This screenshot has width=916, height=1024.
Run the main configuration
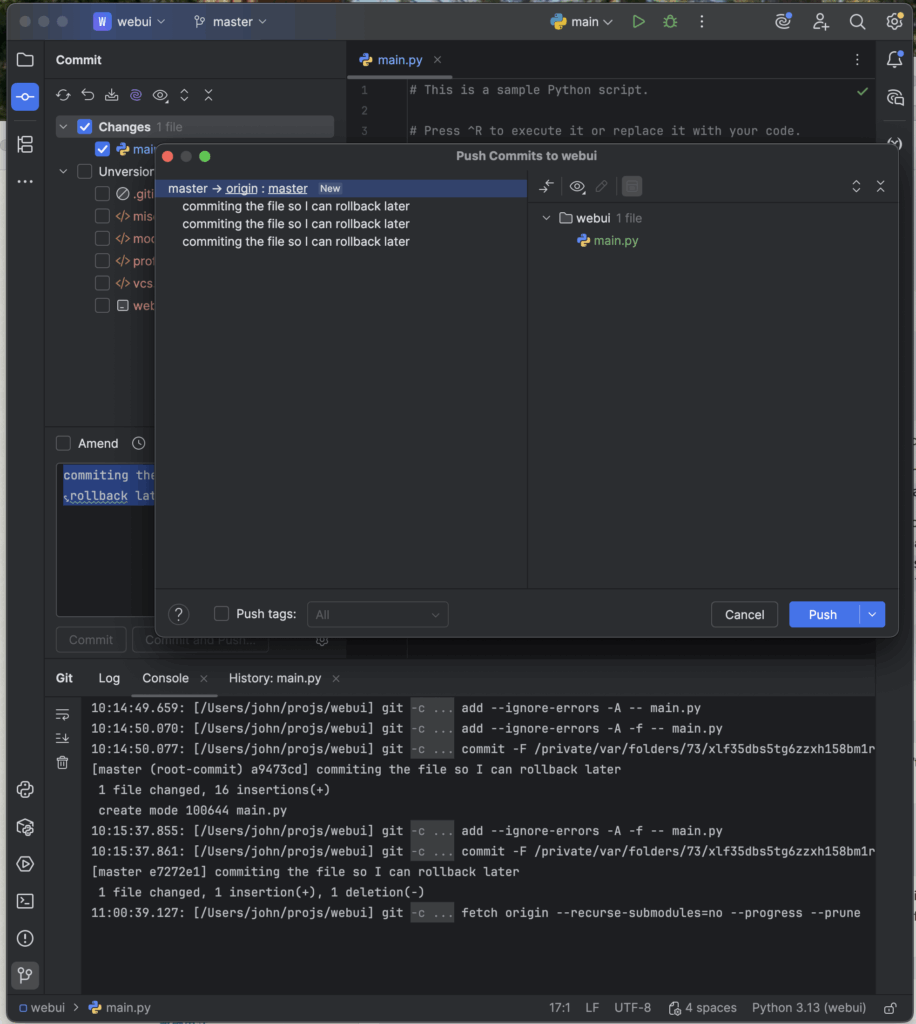pyautogui.click(x=639, y=22)
